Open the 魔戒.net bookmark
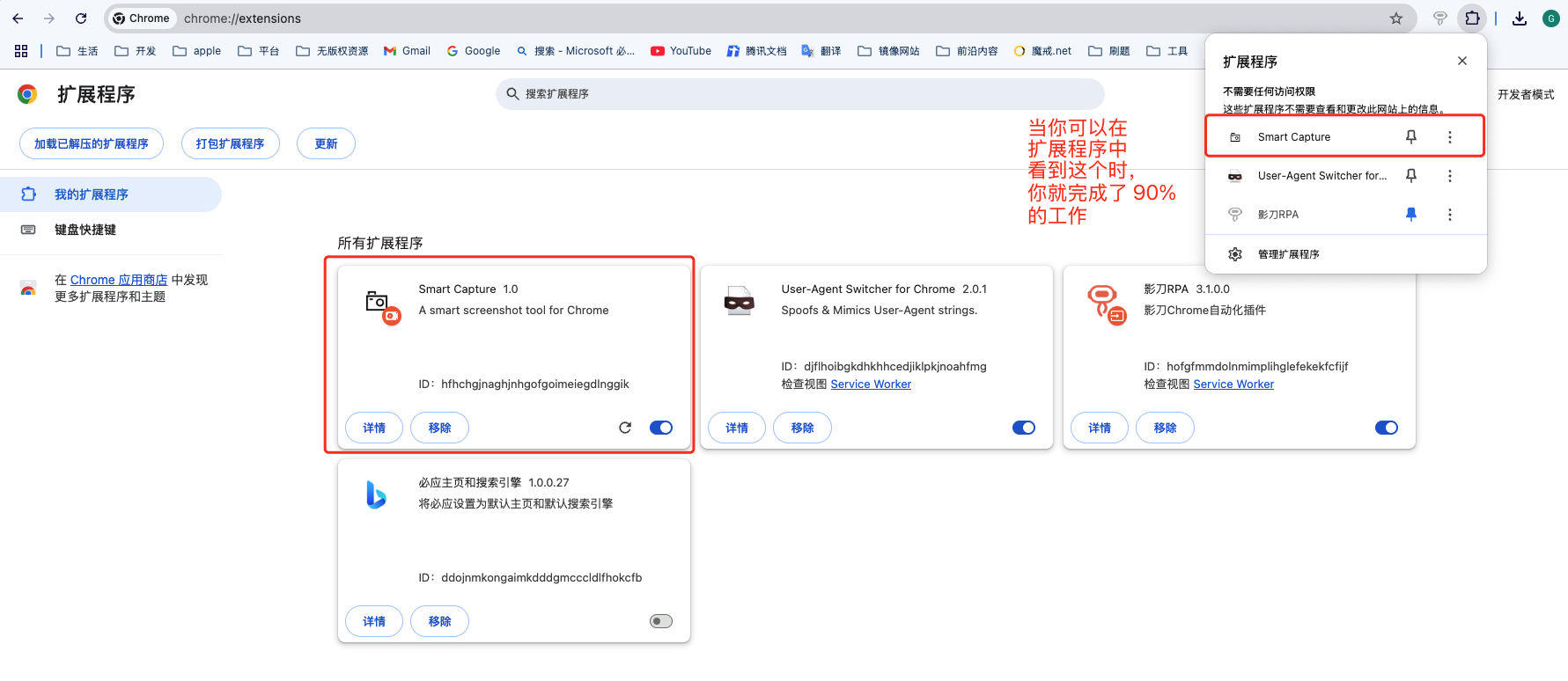Screen dimensions: 1568x681 1043,51
